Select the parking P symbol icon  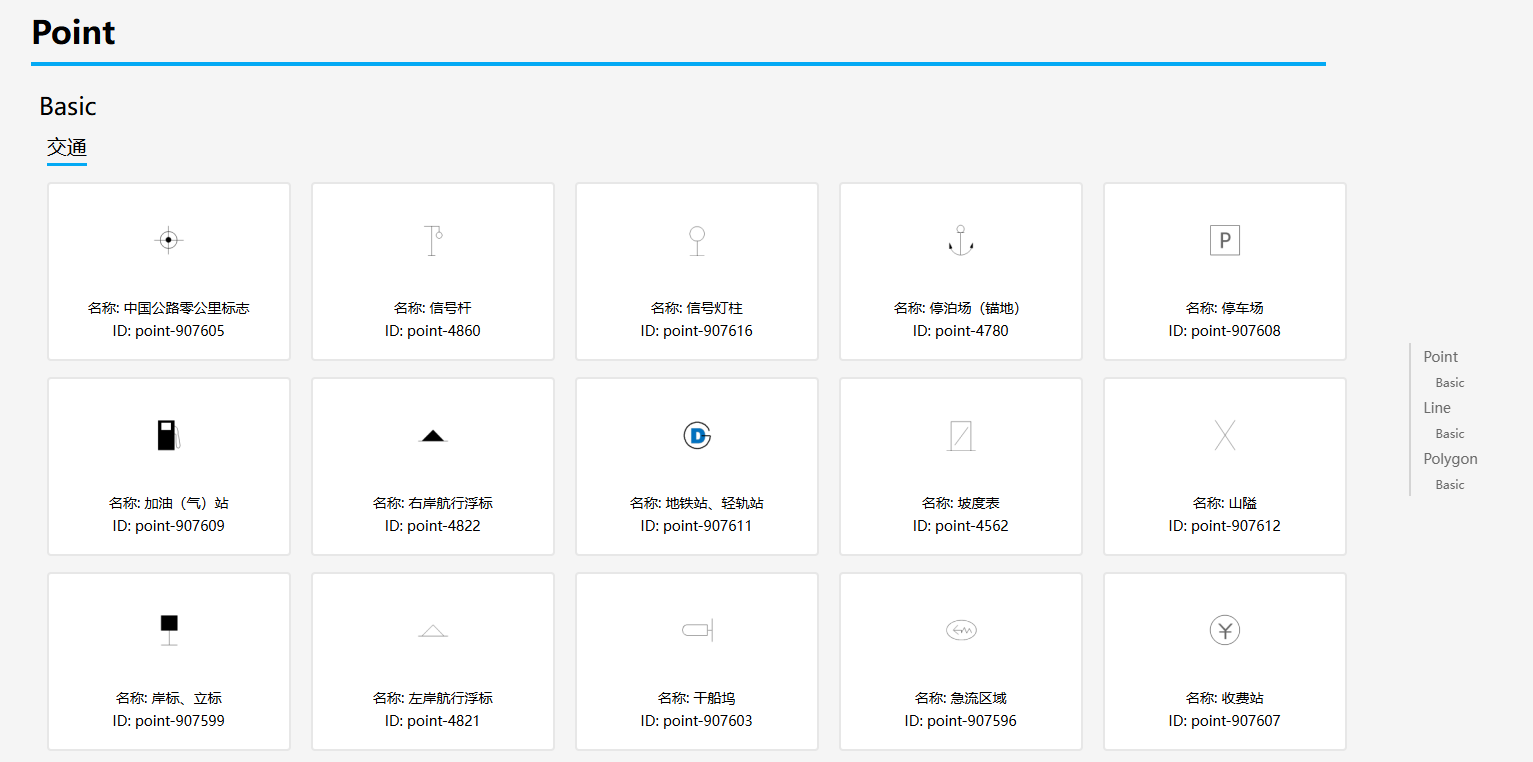1225,240
